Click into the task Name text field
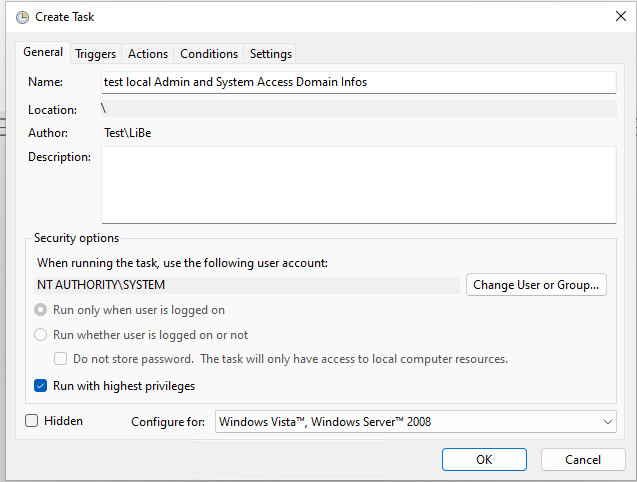This screenshot has width=637, height=482. coord(358,82)
